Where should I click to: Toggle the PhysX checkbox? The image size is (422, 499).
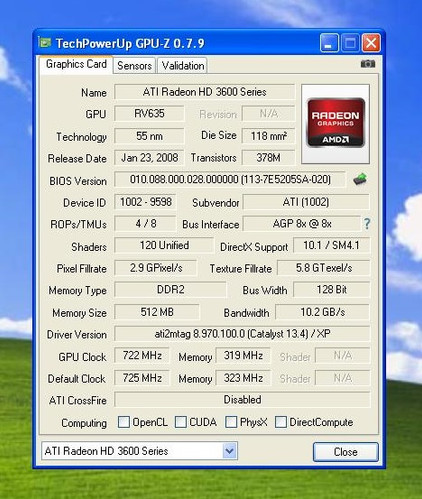[x=231, y=422]
